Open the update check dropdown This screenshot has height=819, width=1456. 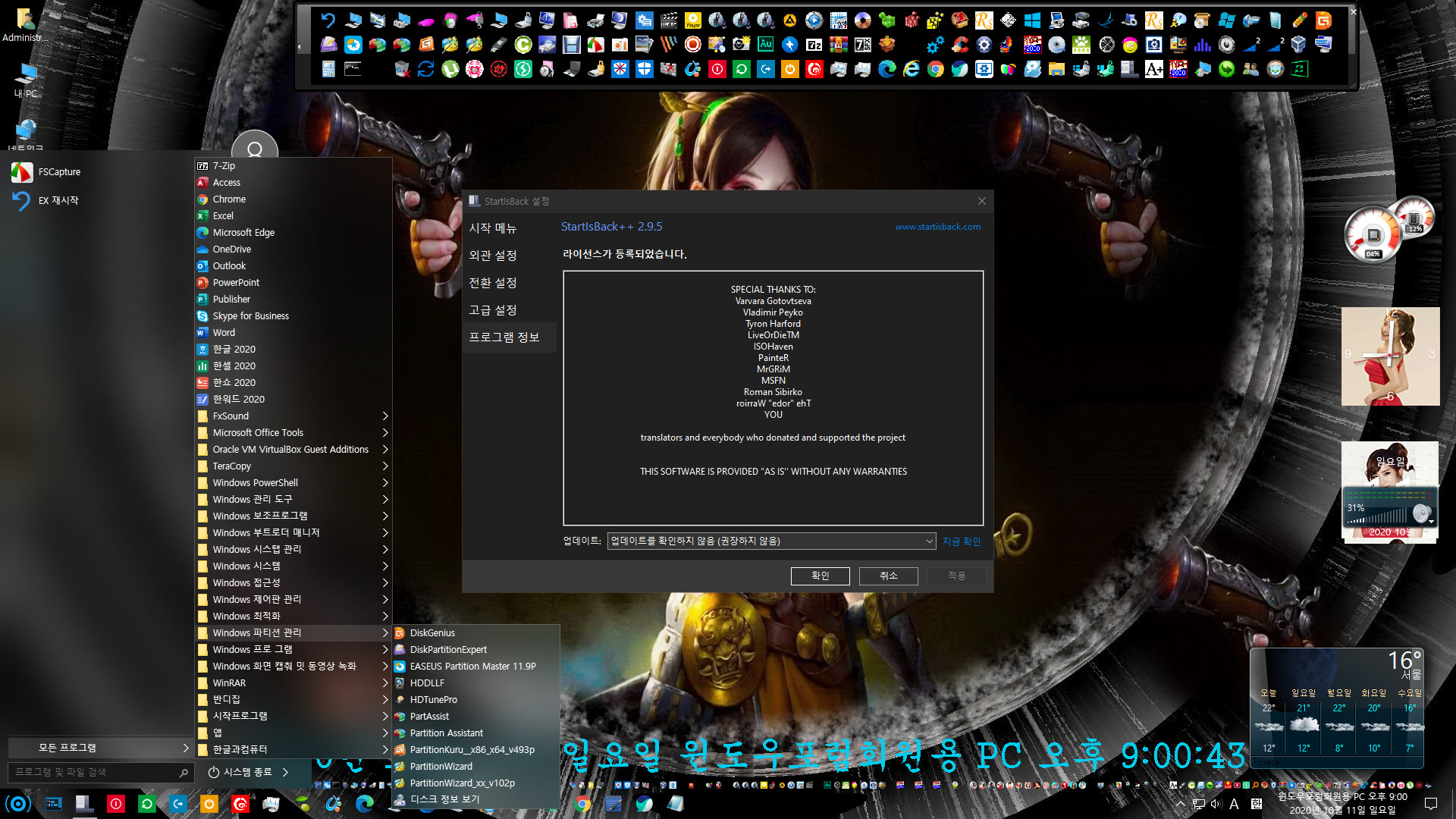(x=771, y=541)
